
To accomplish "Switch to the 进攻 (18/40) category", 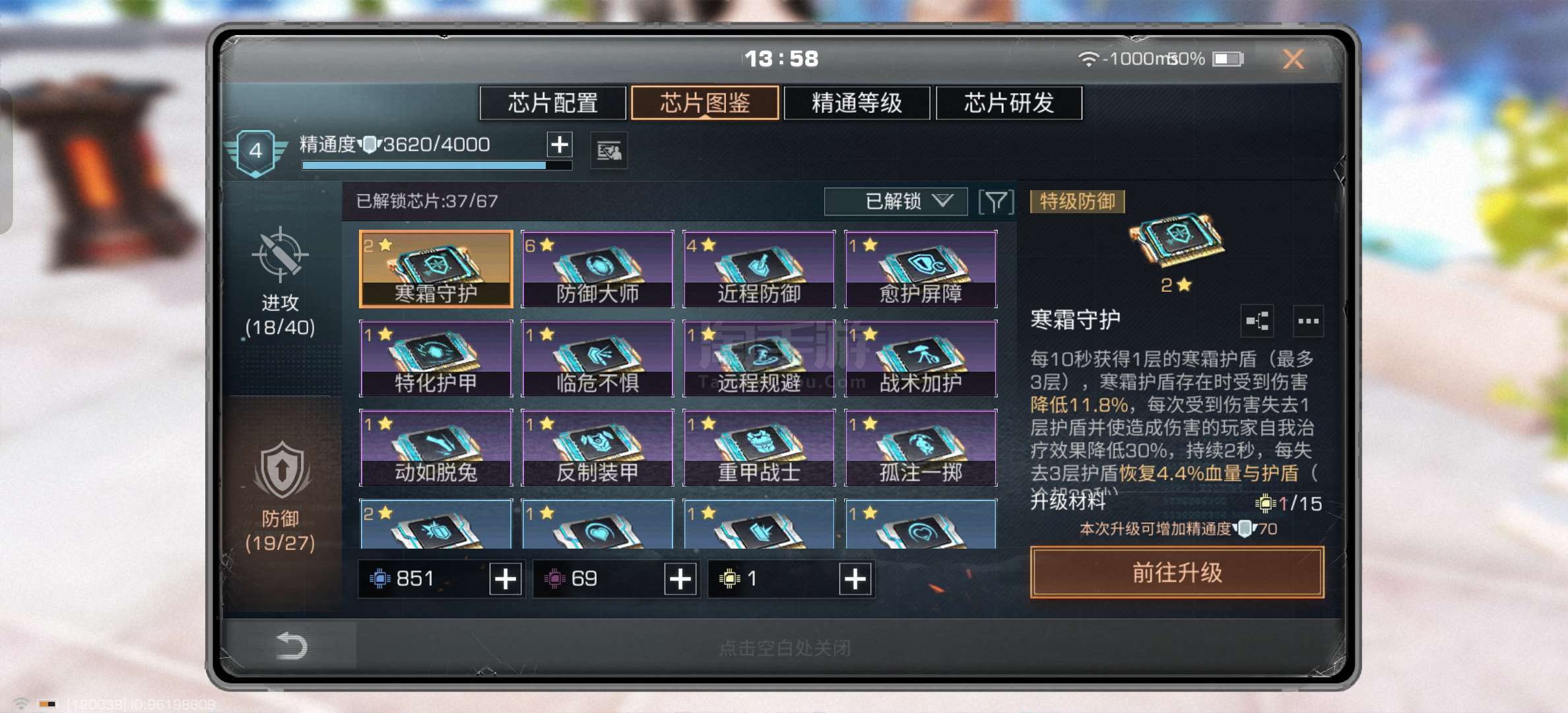I will 280,285.
